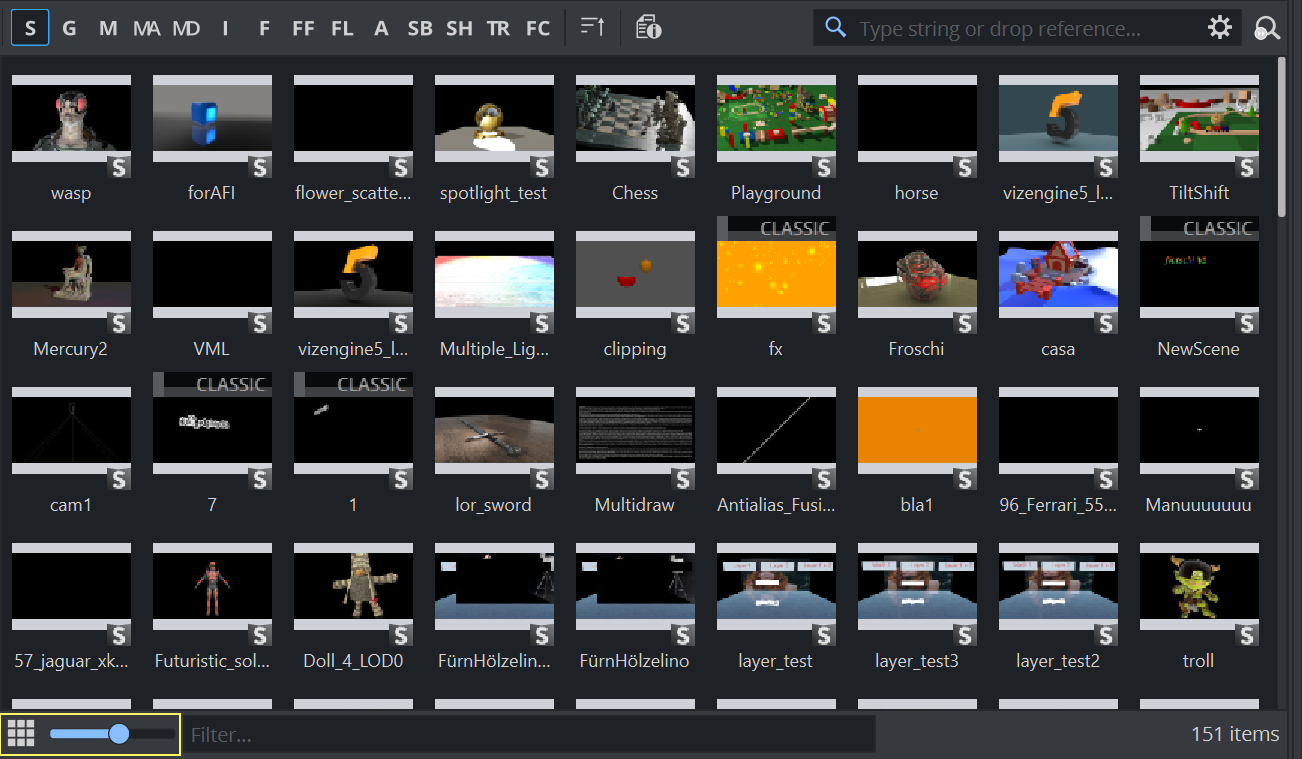
Task: Toggle the M material type filter
Action: click(x=108, y=28)
